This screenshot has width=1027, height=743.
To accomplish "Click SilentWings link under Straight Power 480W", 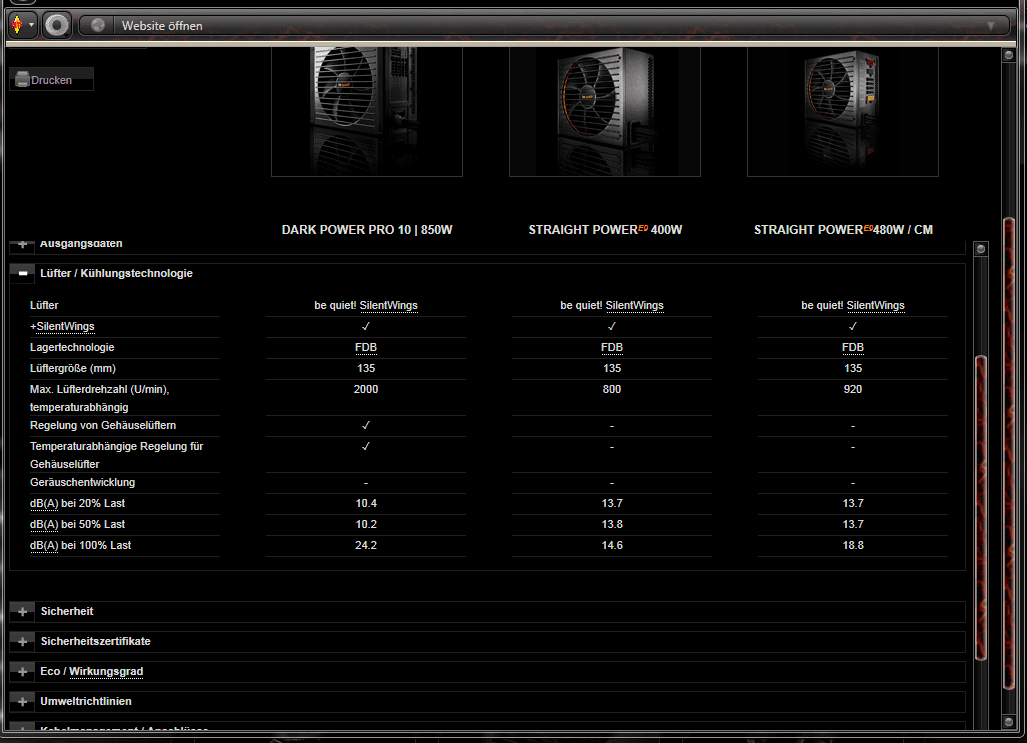I will [x=876, y=305].
